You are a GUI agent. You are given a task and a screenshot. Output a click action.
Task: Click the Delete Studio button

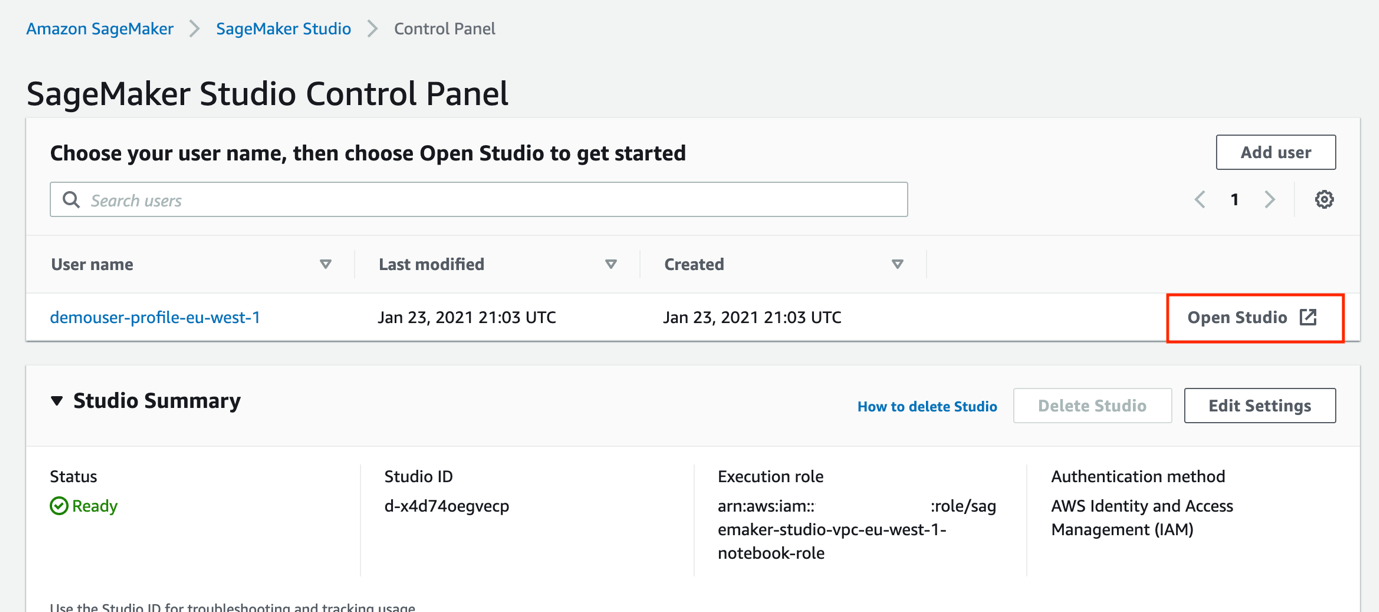point(1091,406)
